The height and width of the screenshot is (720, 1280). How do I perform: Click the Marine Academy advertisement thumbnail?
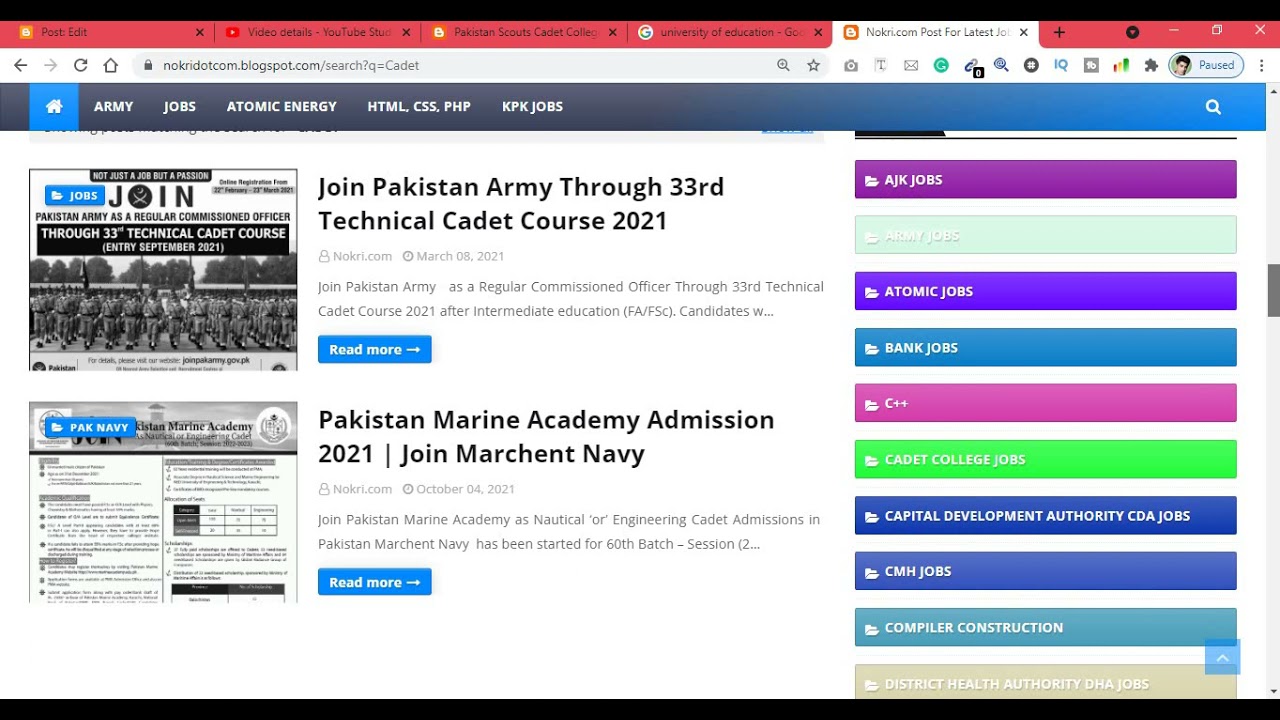tap(163, 502)
